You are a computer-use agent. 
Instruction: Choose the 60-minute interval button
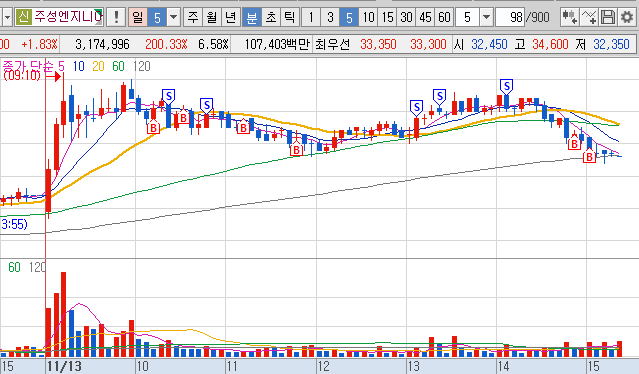444,18
